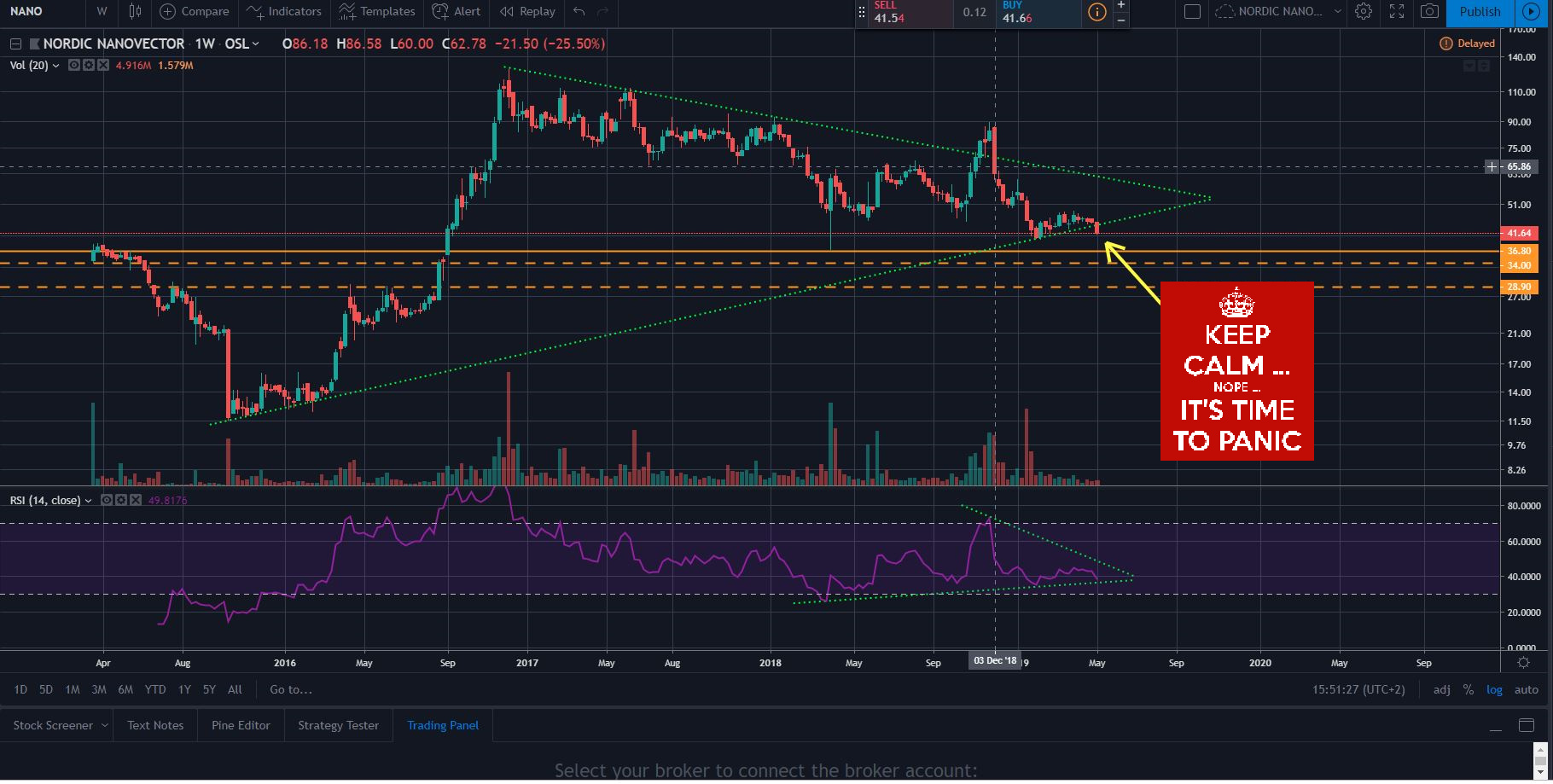Toggle auto scale mode
This screenshot has width=1553, height=784.
coord(1526,689)
